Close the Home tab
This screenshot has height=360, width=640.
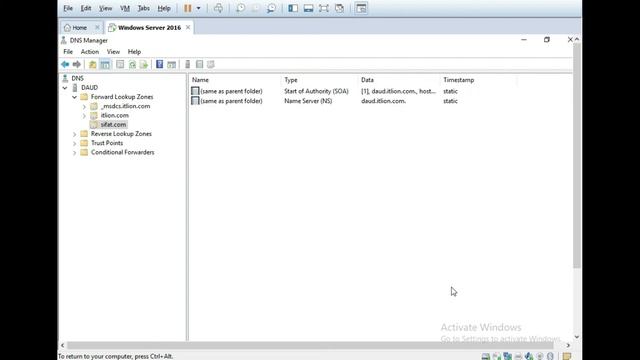97,27
